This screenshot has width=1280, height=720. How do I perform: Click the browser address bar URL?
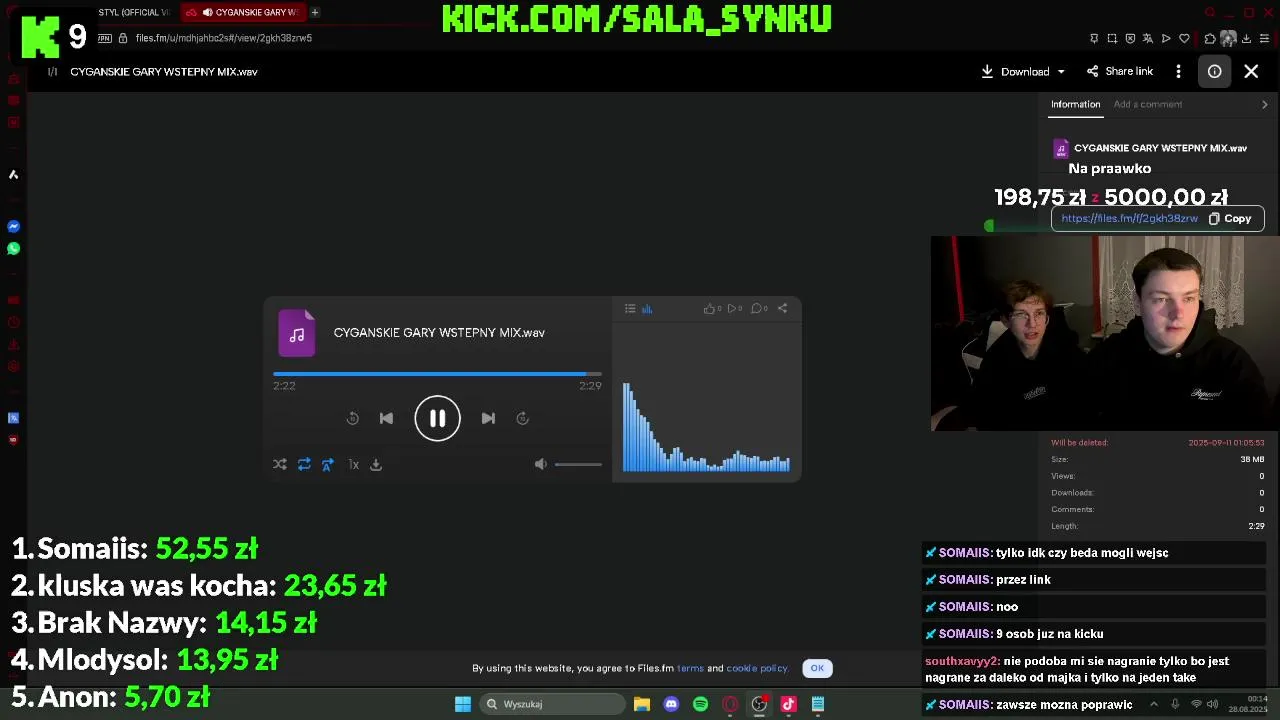tap(224, 38)
